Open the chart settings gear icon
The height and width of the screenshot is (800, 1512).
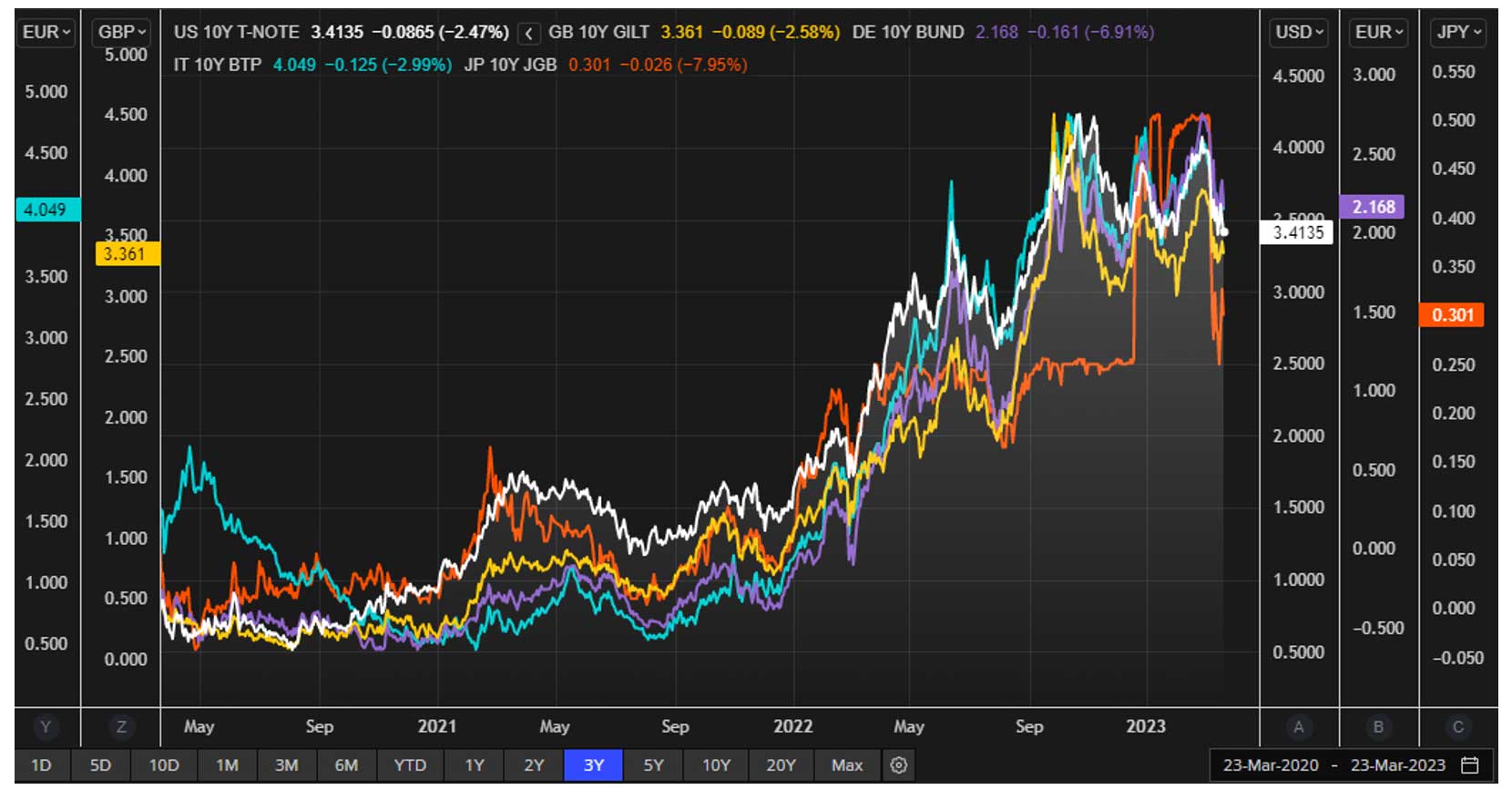tap(899, 765)
